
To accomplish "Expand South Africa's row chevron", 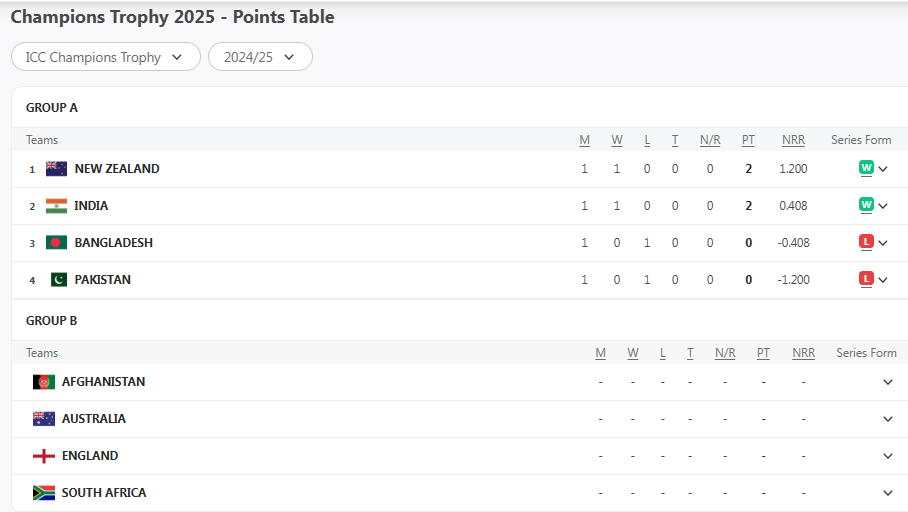I will 888,493.
